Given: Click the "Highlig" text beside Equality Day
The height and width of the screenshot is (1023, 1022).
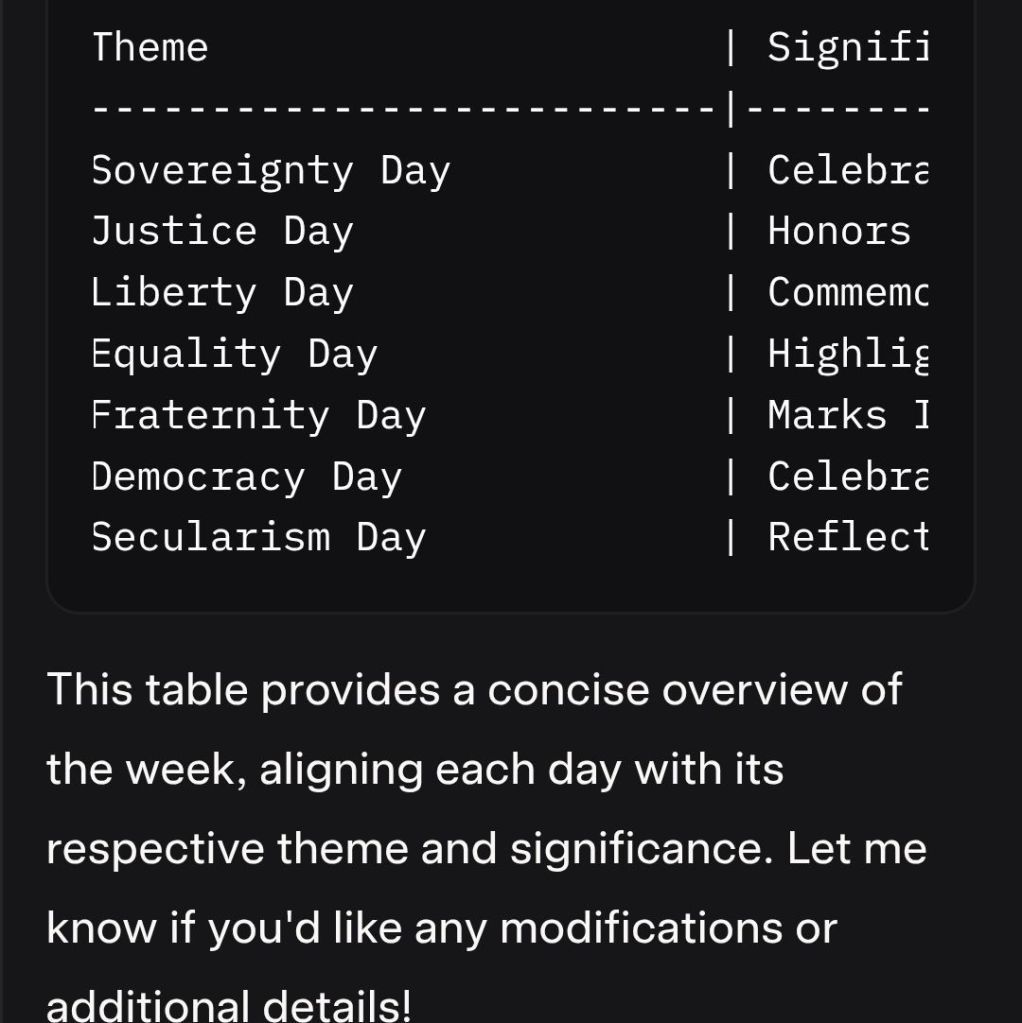Looking at the screenshot, I should (x=848, y=354).
